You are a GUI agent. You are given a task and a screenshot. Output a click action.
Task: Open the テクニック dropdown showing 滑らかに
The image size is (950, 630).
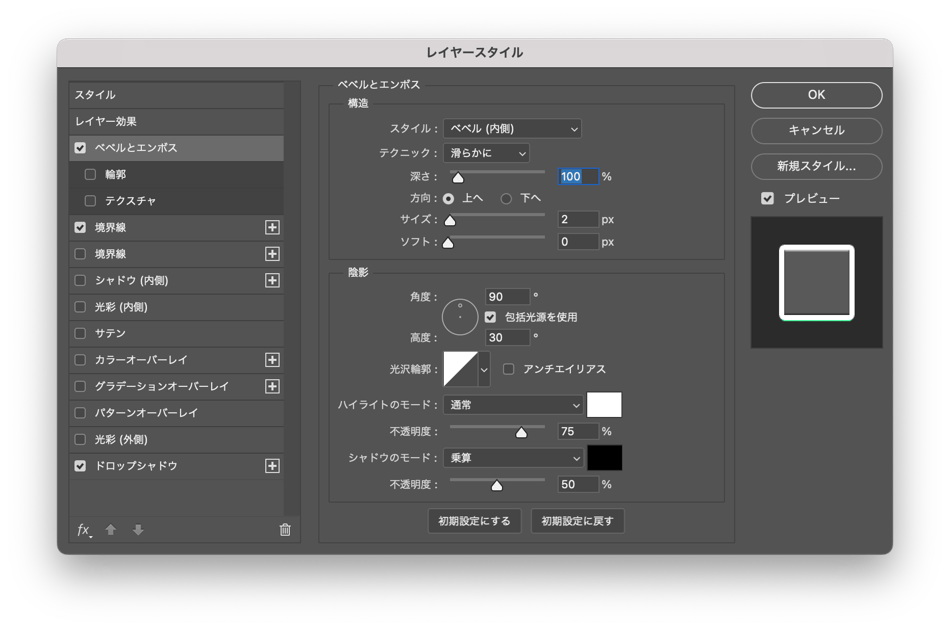[x=486, y=153]
